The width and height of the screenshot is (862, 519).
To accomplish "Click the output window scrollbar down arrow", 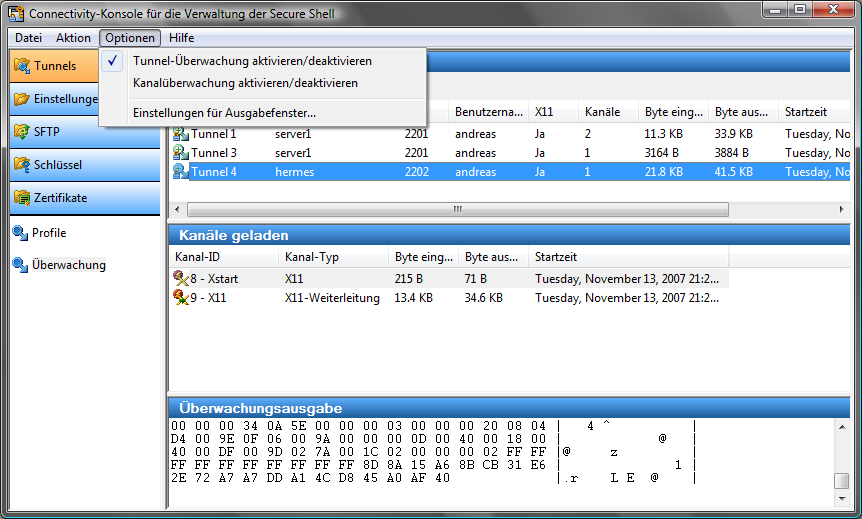I will click(x=842, y=499).
